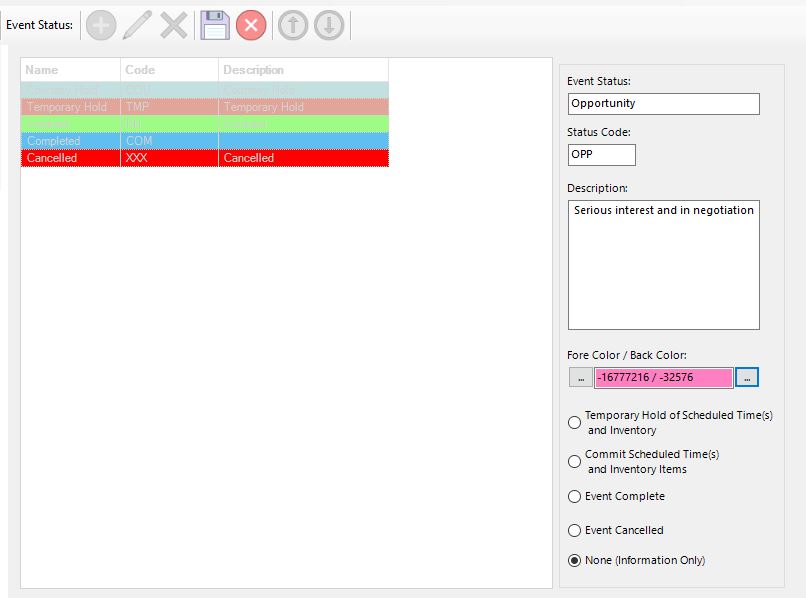Move status up with up arrow icon

pyautogui.click(x=292, y=25)
